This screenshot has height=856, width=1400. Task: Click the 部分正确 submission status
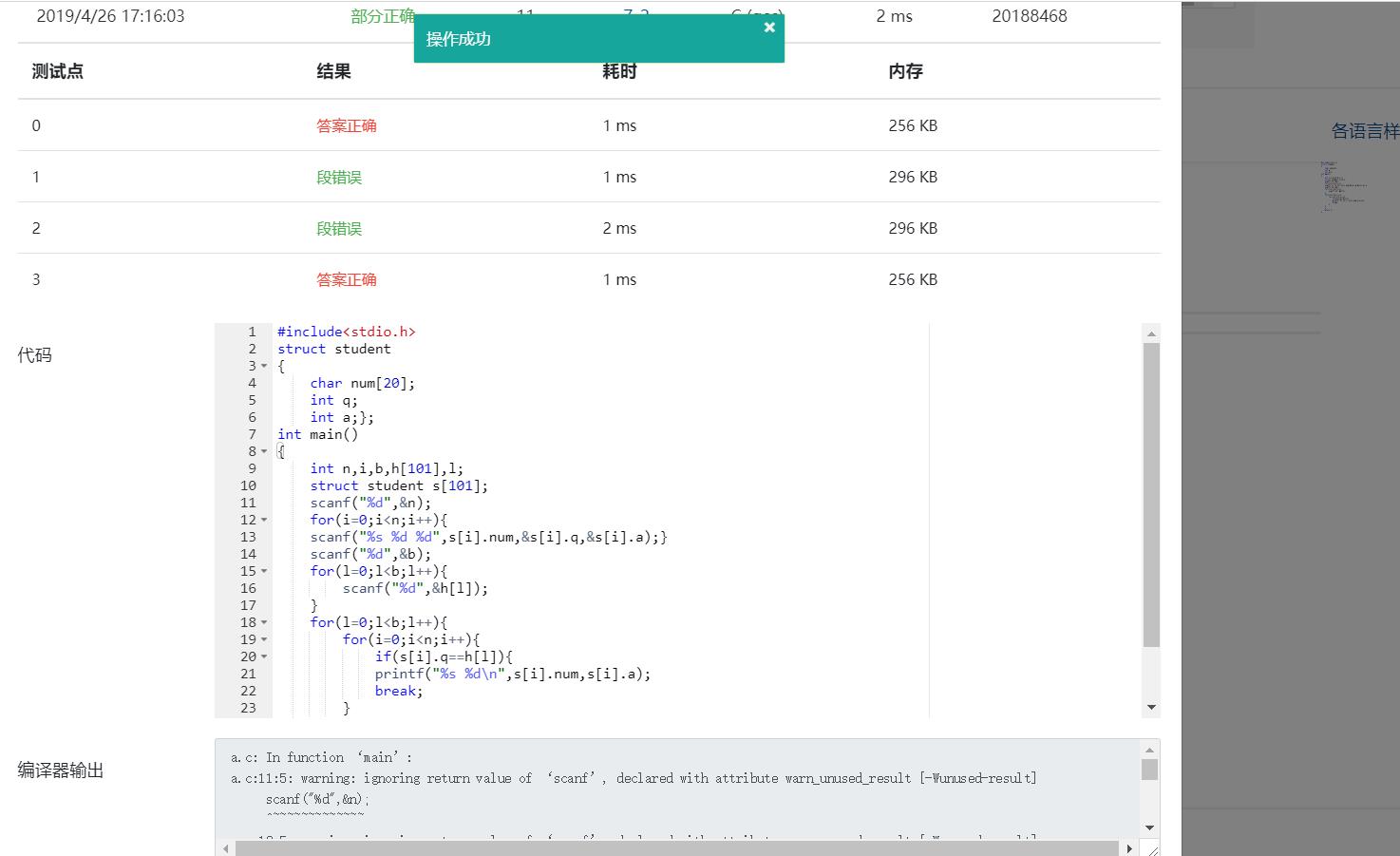pyautogui.click(x=382, y=16)
